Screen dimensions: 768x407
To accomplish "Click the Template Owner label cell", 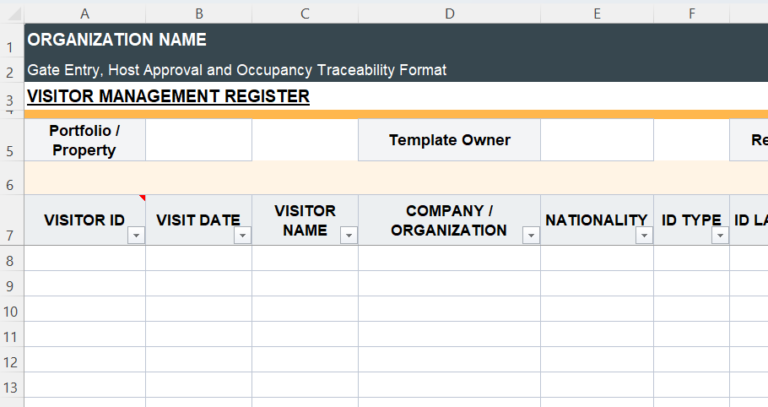I will tap(450, 140).
